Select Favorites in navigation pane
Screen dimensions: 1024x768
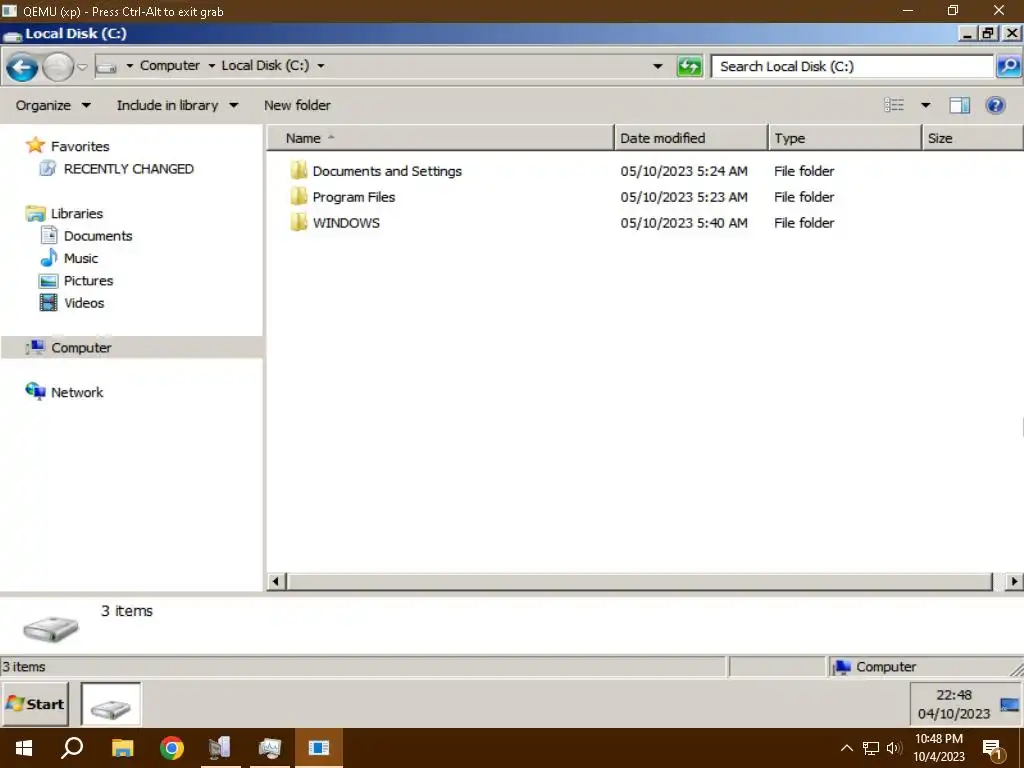coord(80,146)
